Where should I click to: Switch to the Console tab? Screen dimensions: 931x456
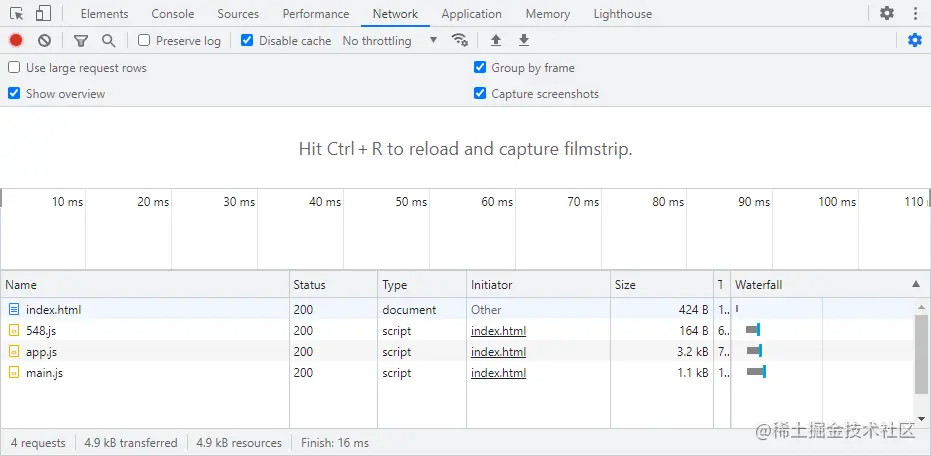(173, 14)
